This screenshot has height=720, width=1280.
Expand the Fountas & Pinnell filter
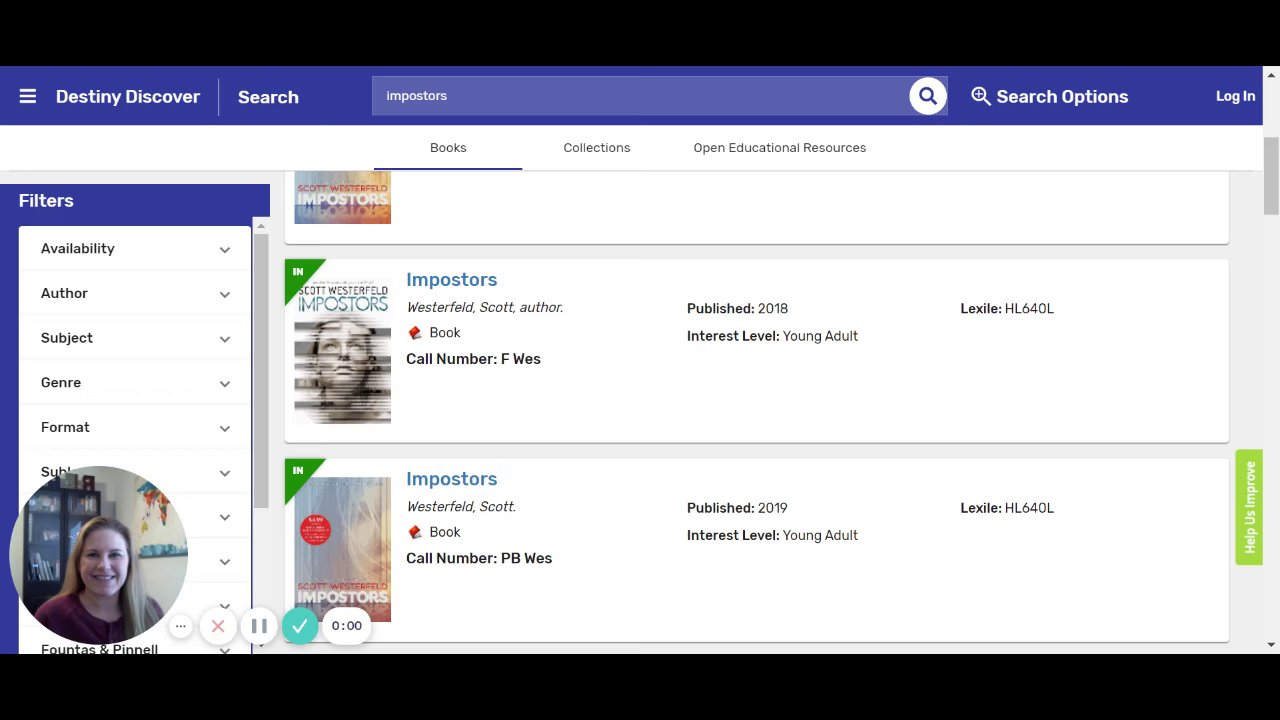[x=135, y=649]
